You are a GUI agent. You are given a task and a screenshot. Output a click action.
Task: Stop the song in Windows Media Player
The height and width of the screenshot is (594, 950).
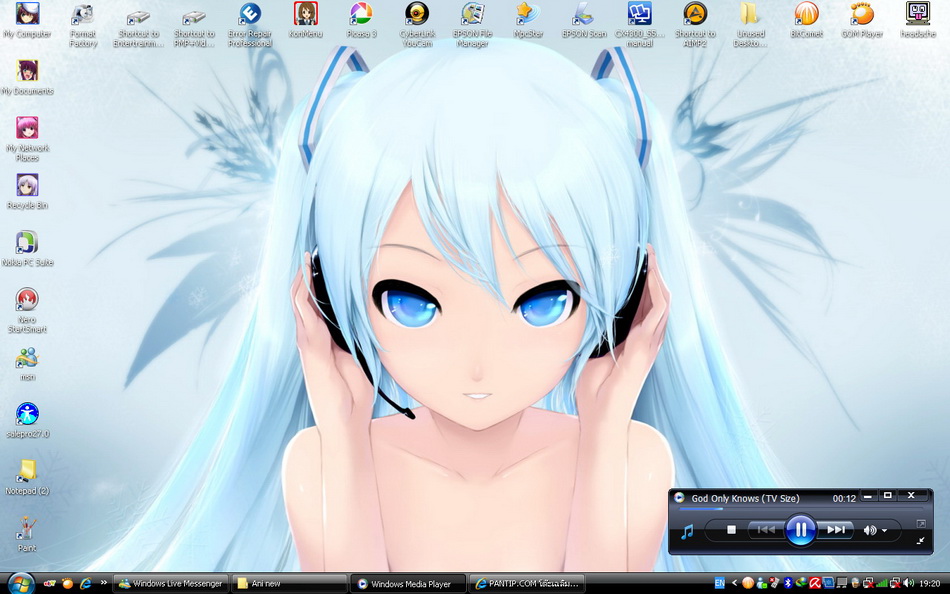point(731,530)
